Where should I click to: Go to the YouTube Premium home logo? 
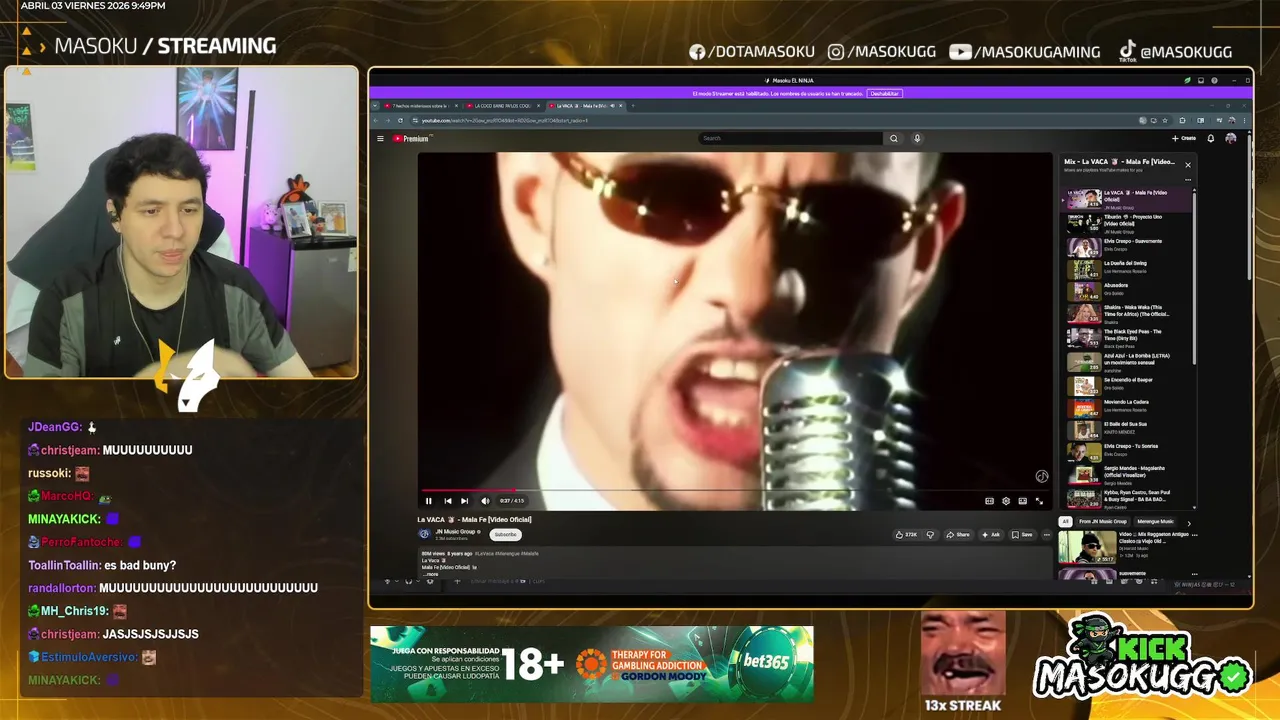[410, 139]
